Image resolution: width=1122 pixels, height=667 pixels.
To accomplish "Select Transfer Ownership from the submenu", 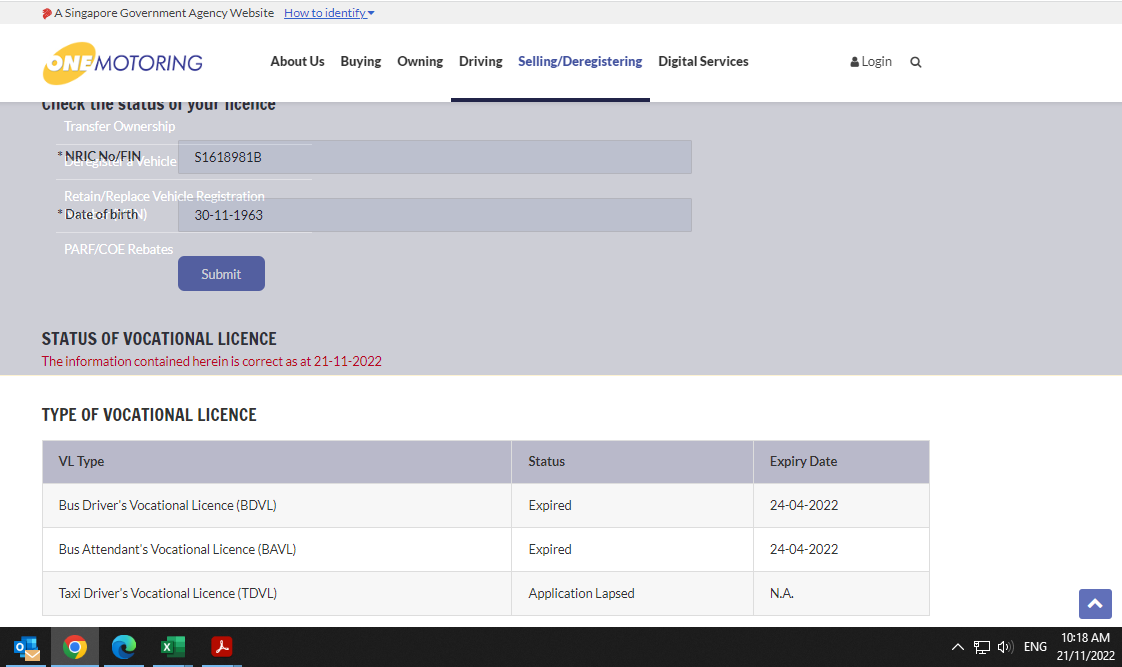I will pos(120,126).
